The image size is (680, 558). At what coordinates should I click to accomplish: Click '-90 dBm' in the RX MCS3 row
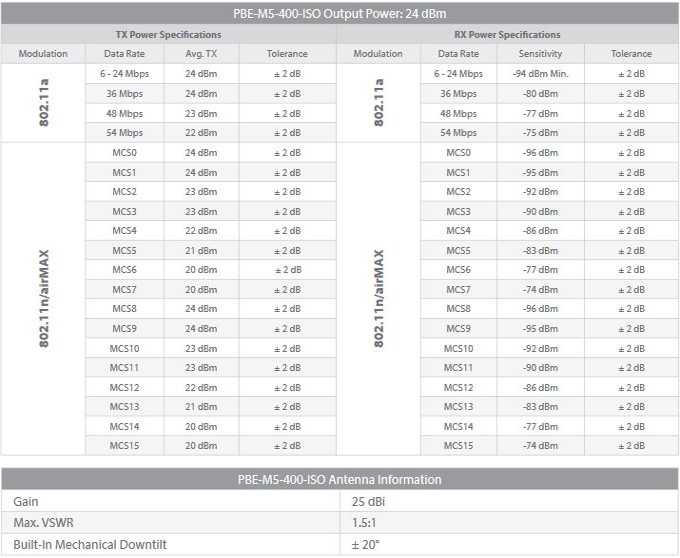tap(540, 212)
